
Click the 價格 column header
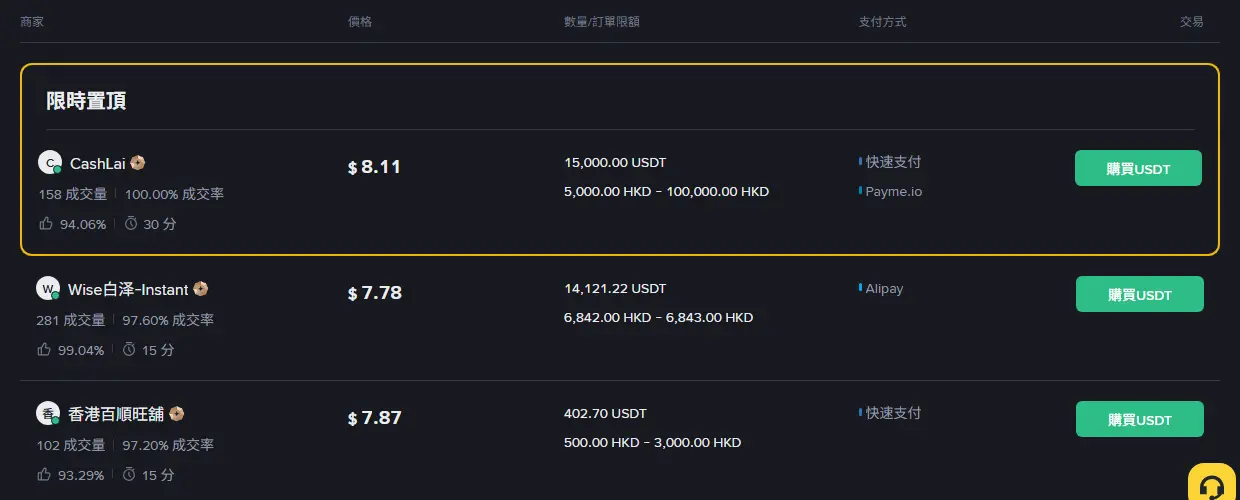pyautogui.click(x=360, y=21)
